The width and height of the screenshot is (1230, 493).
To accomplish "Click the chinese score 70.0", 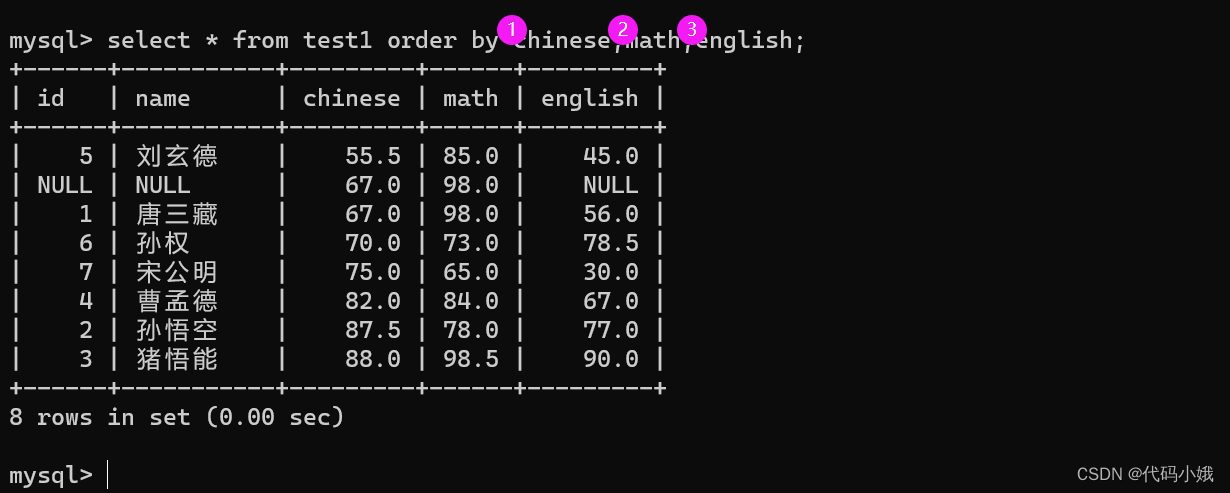I will (x=373, y=243).
